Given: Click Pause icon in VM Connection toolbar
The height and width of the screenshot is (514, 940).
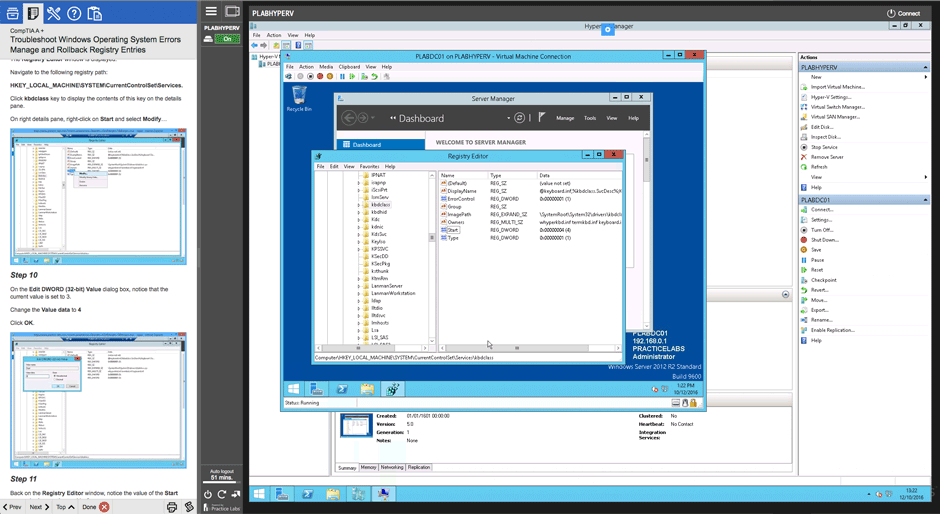Looking at the screenshot, I should [x=342, y=76].
